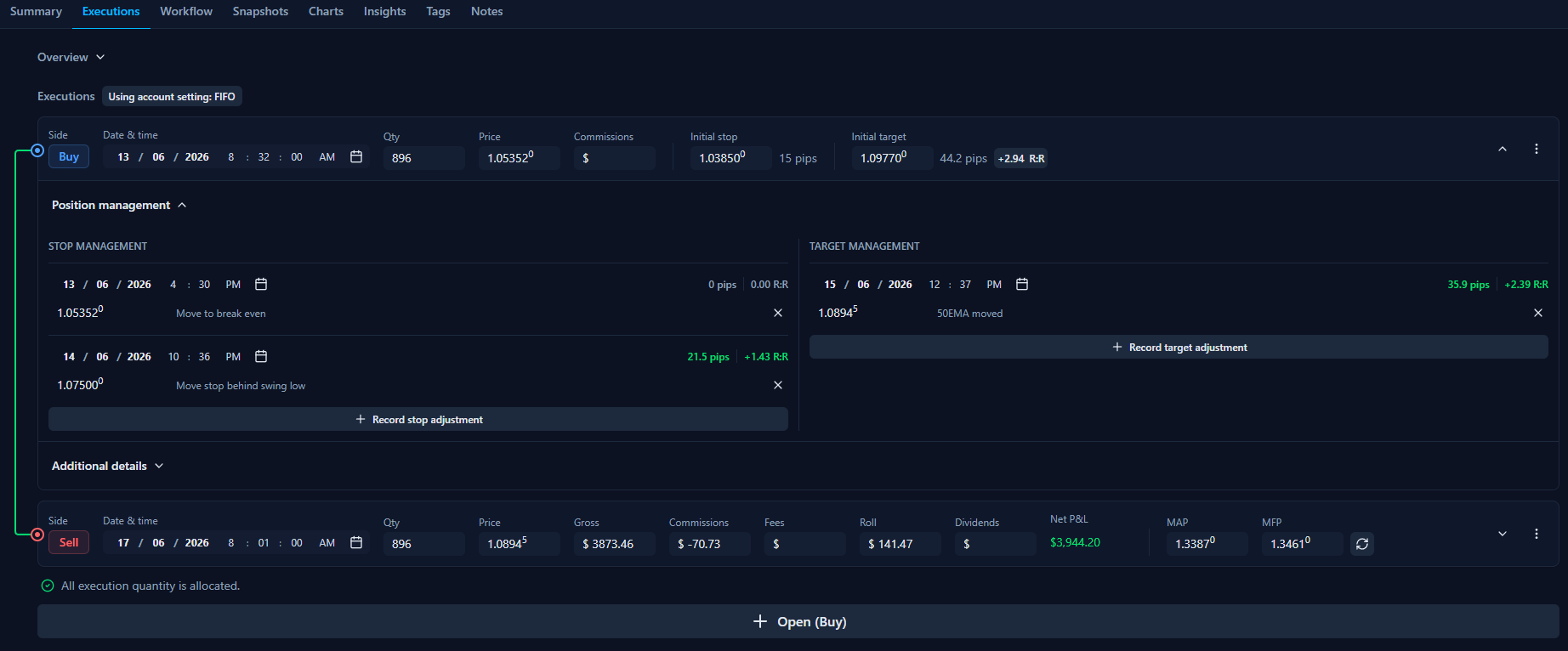Click Record target adjustment button
This screenshot has width=1568, height=651.
click(x=1179, y=347)
